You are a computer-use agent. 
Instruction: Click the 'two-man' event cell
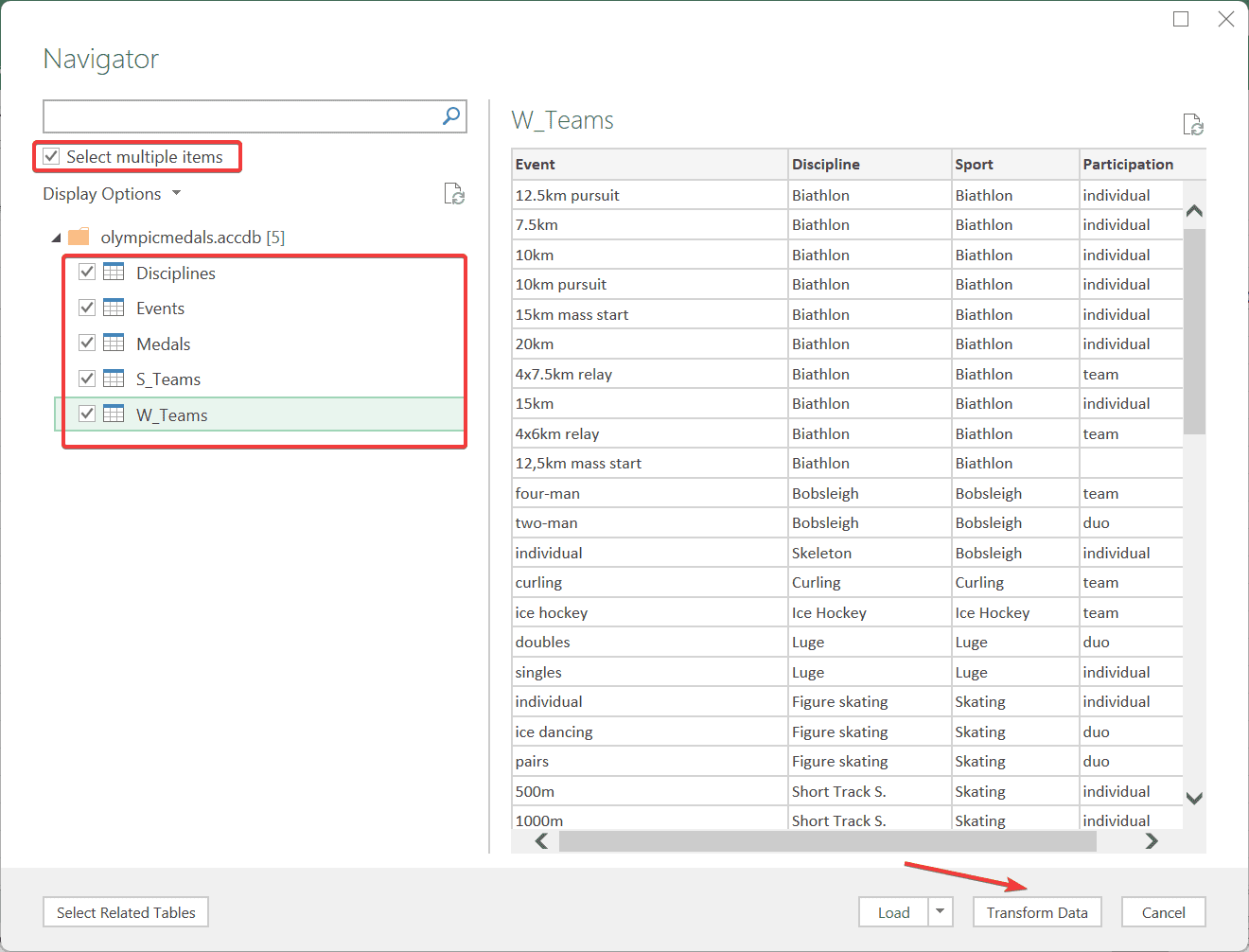click(649, 522)
